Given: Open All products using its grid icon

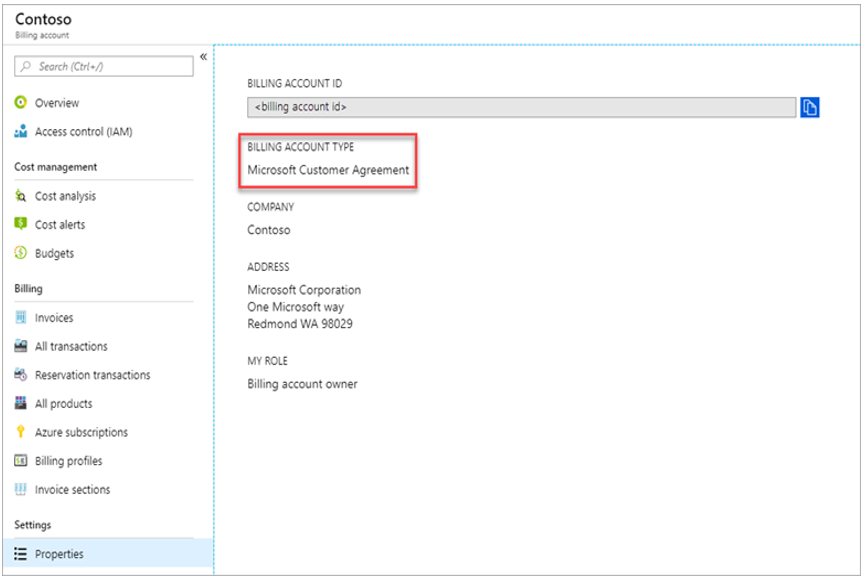Looking at the screenshot, I should (x=20, y=404).
